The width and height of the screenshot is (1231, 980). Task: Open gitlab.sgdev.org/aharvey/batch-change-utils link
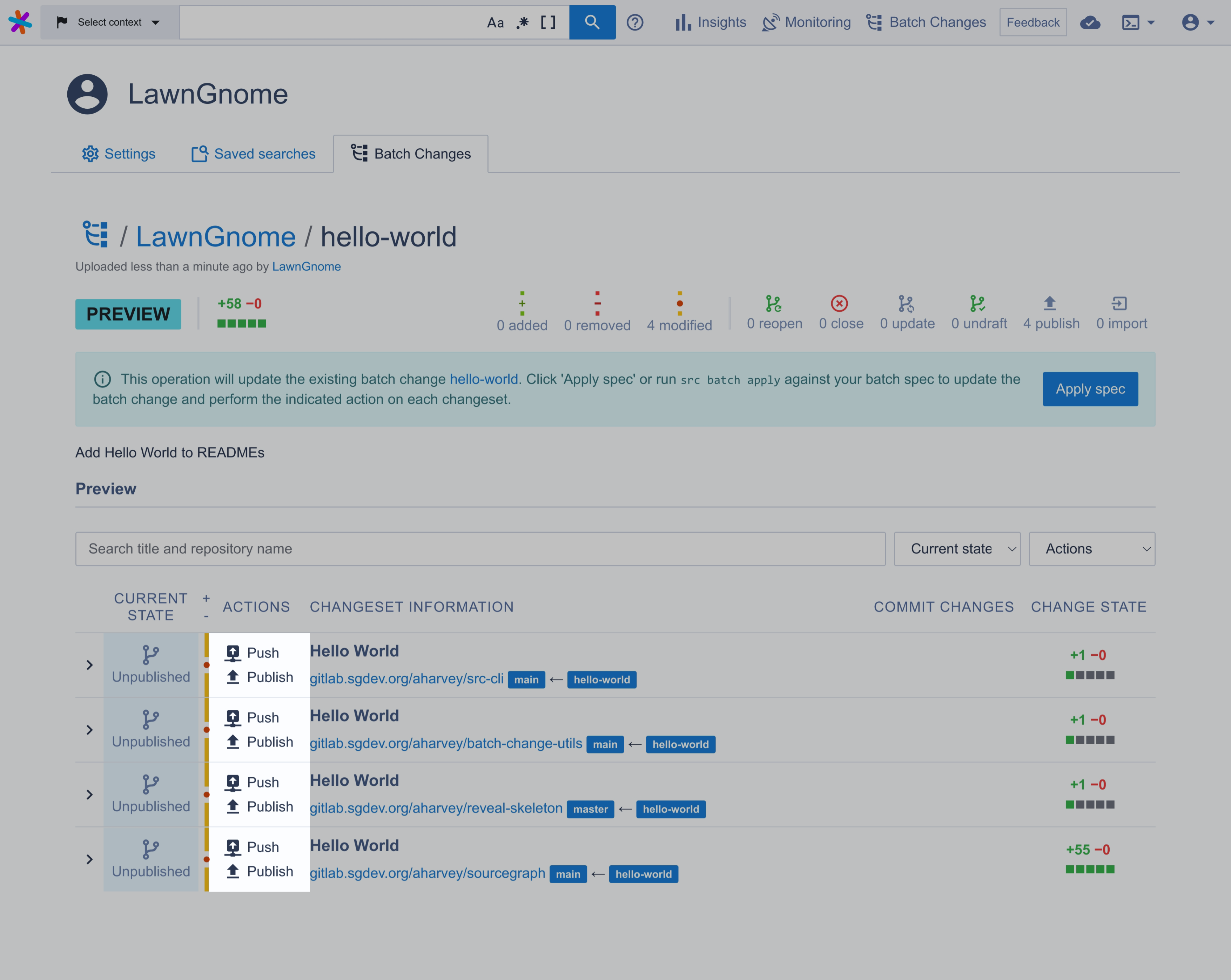coord(446,744)
